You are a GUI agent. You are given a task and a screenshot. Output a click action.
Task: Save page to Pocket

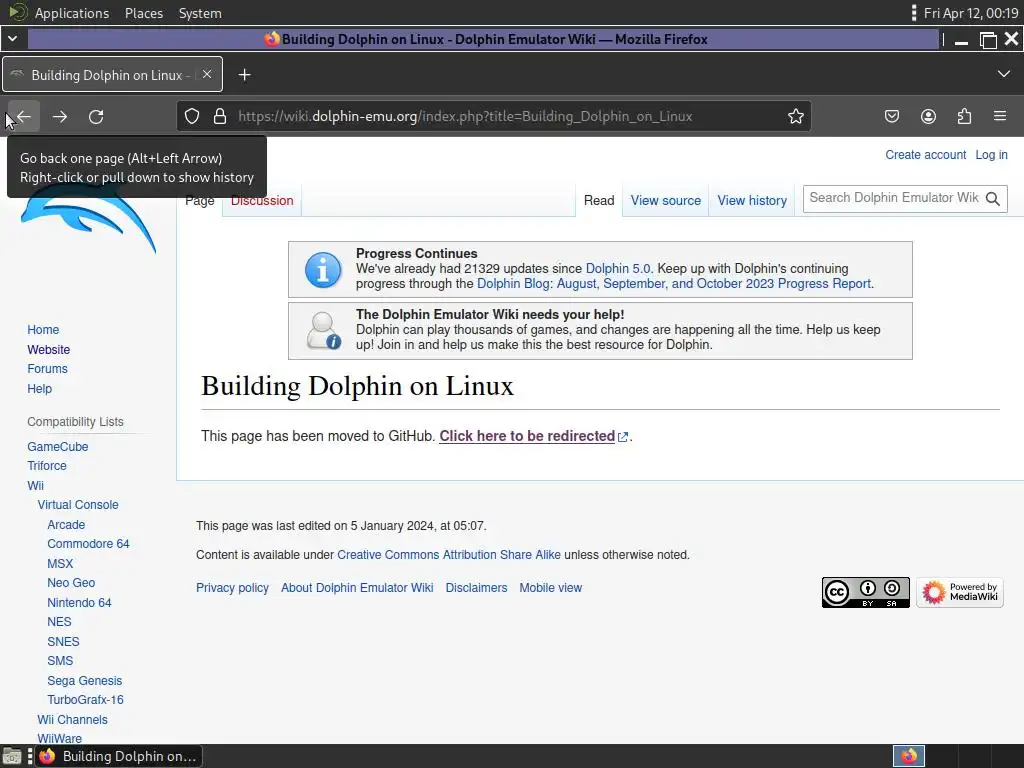coord(891,116)
